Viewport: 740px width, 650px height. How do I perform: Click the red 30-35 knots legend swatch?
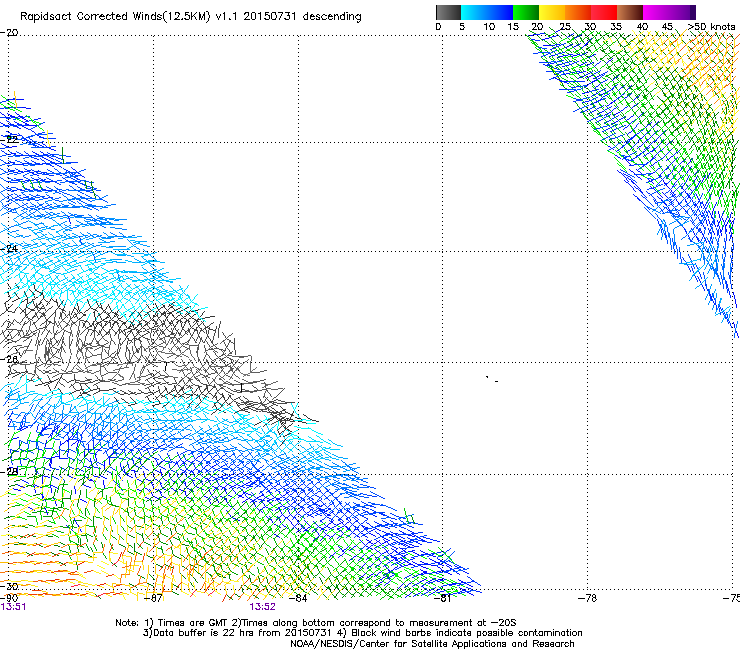click(x=604, y=12)
